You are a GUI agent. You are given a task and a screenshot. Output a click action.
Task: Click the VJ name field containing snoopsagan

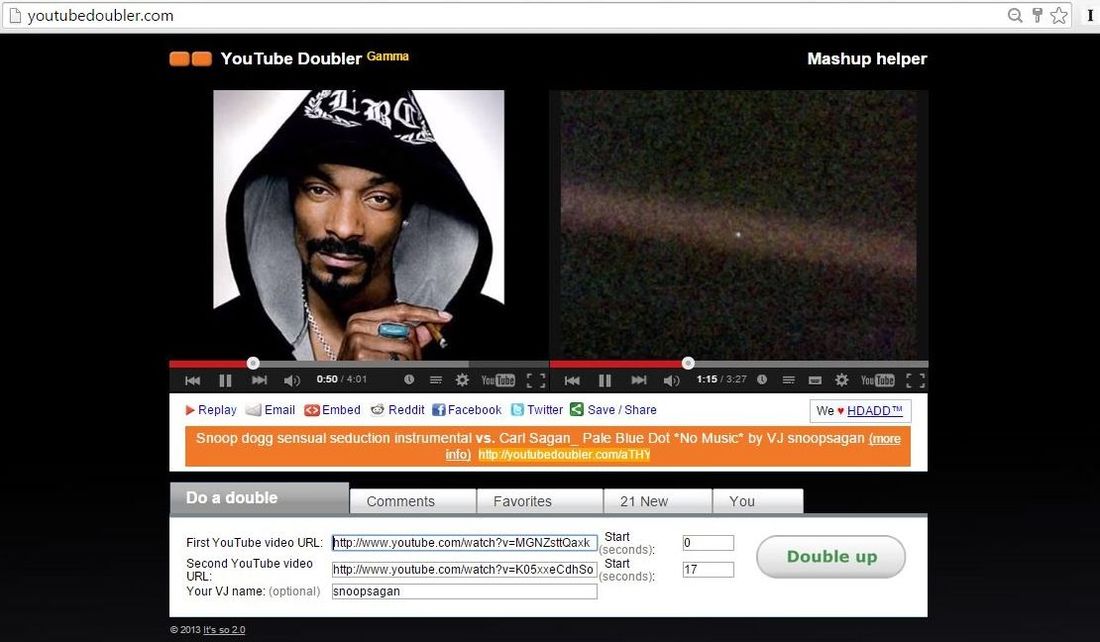pyautogui.click(x=464, y=591)
